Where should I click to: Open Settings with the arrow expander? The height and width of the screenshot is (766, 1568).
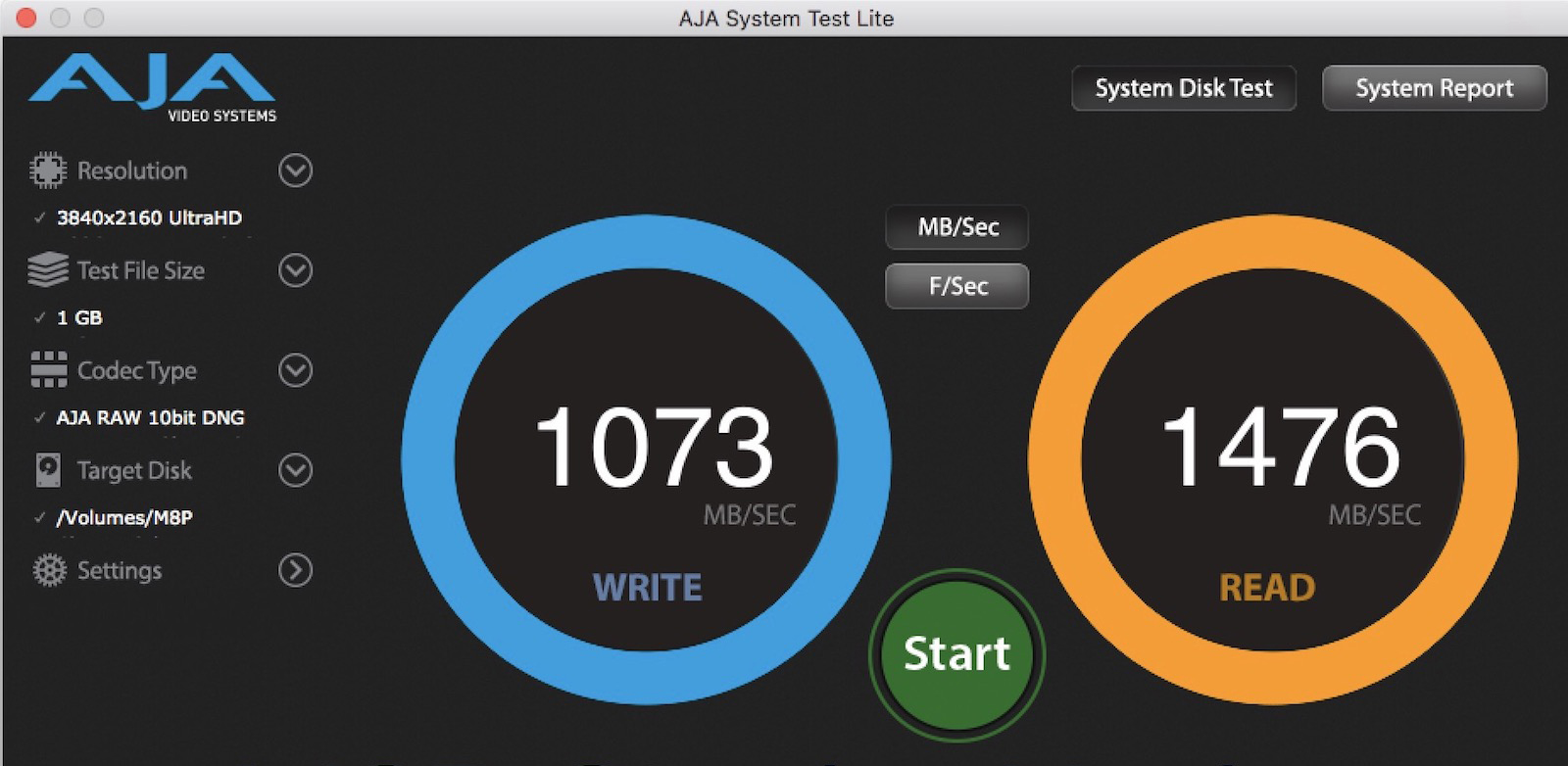[x=295, y=570]
